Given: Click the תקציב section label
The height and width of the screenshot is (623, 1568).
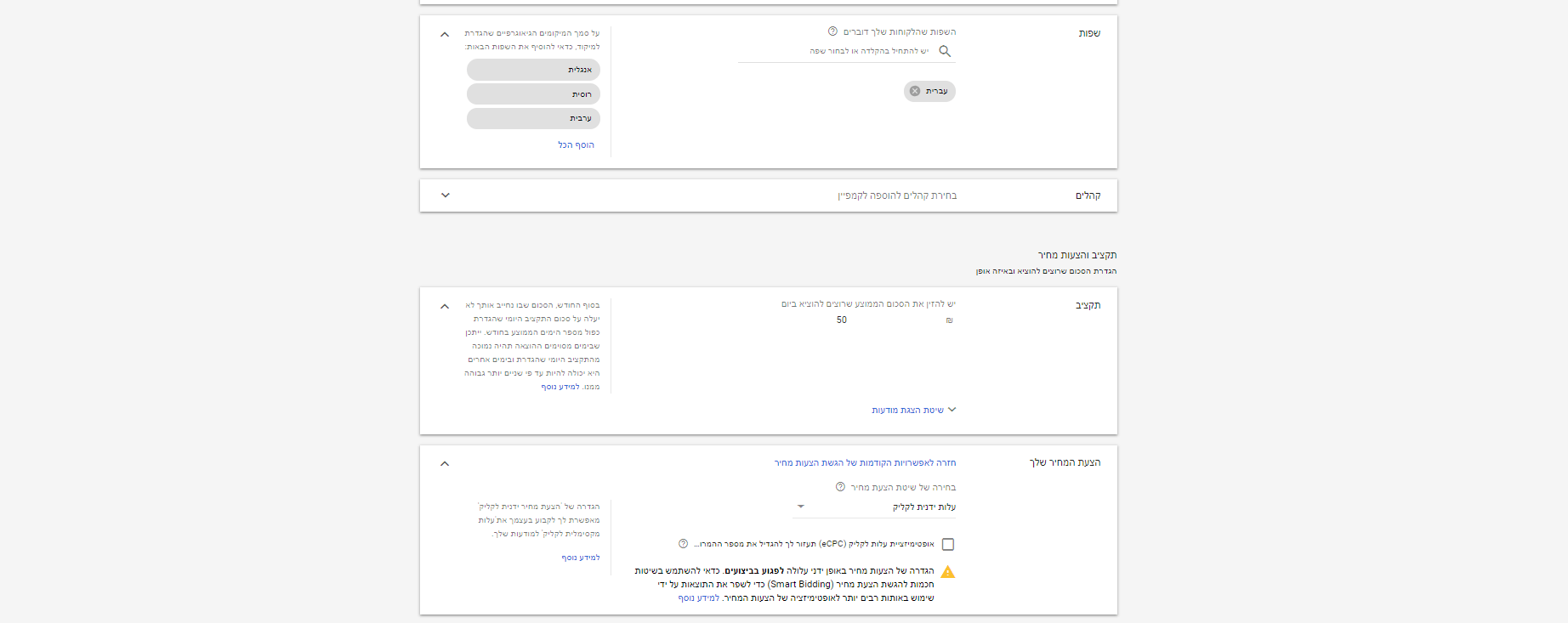Looking at the screenshot, I should pos(1088,305).
